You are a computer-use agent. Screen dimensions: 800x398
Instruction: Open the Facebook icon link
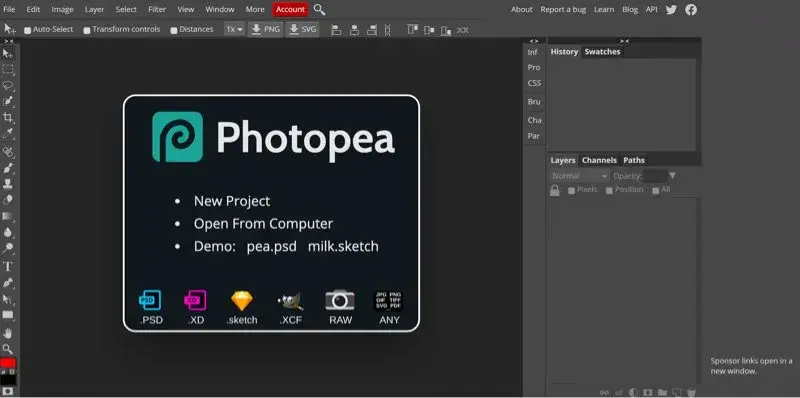(x=691, y=9)
